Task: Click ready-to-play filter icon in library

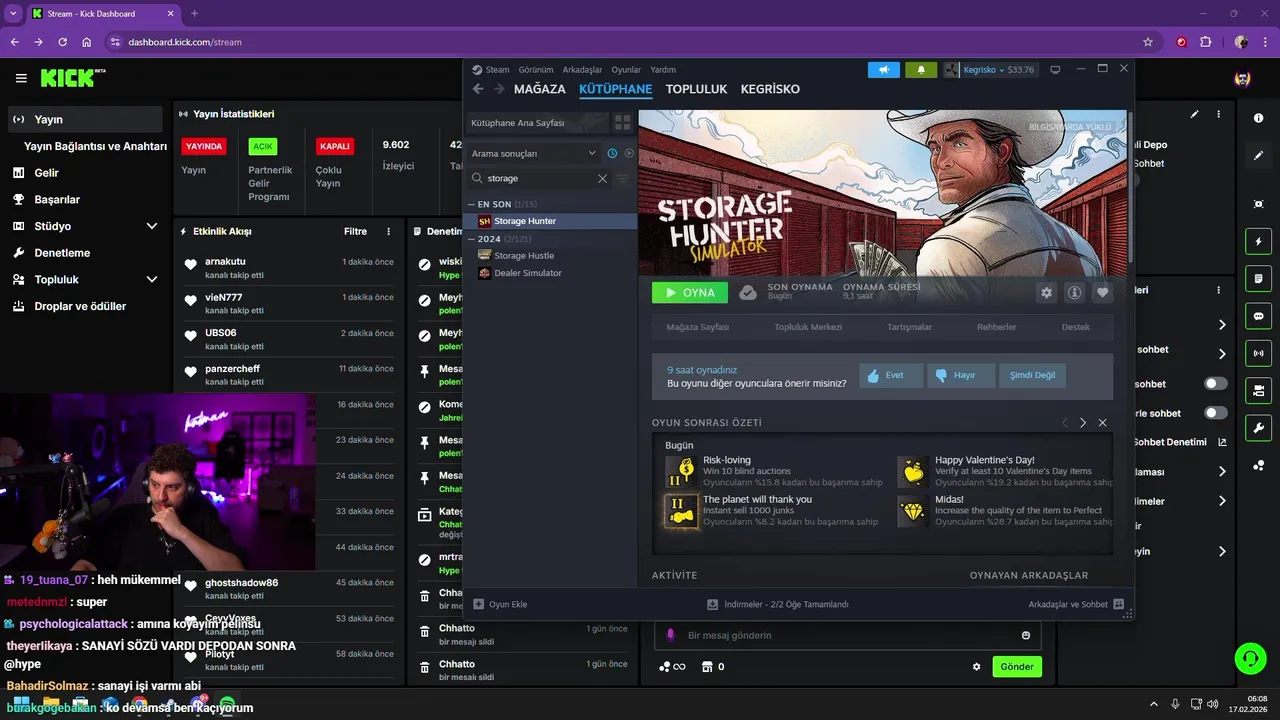Action: click(629, 153)
